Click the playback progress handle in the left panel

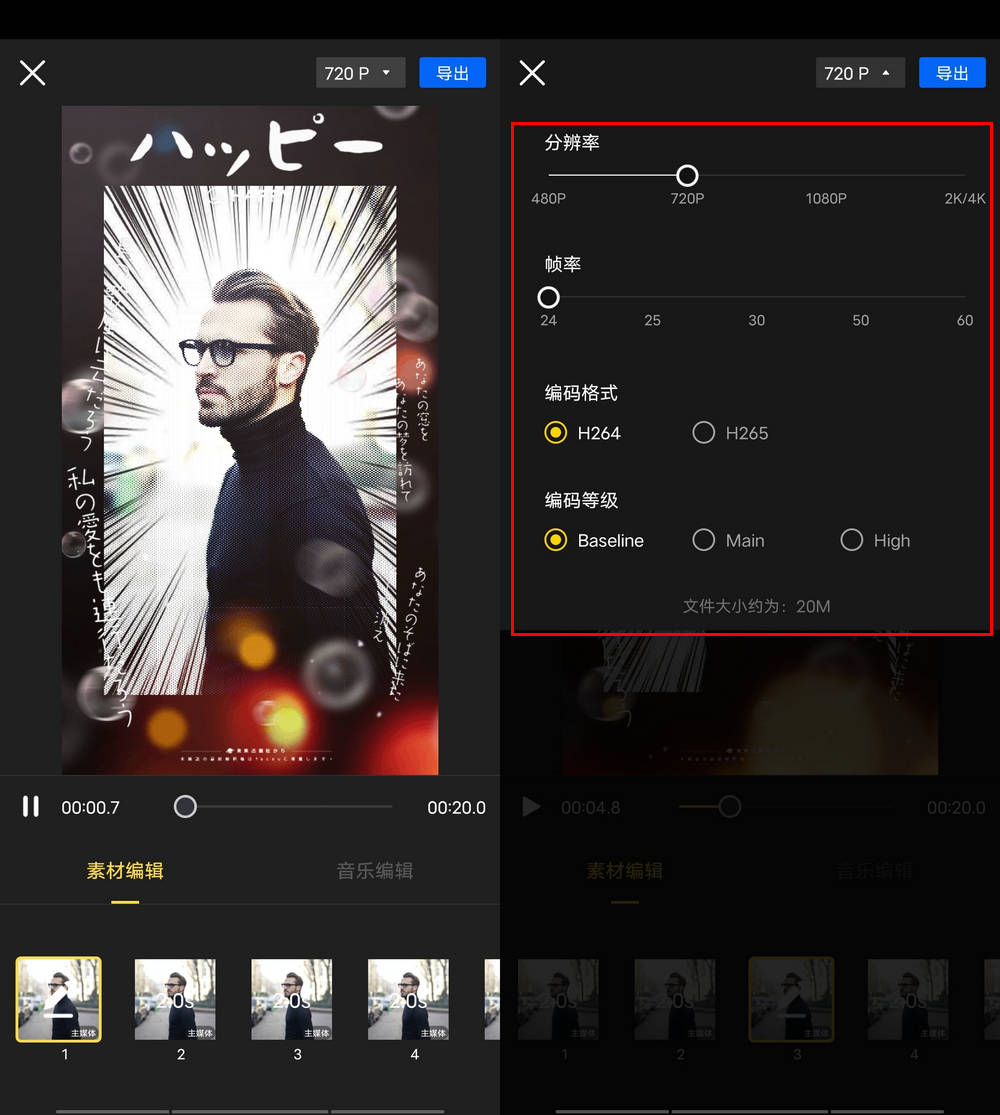point(185,807)
